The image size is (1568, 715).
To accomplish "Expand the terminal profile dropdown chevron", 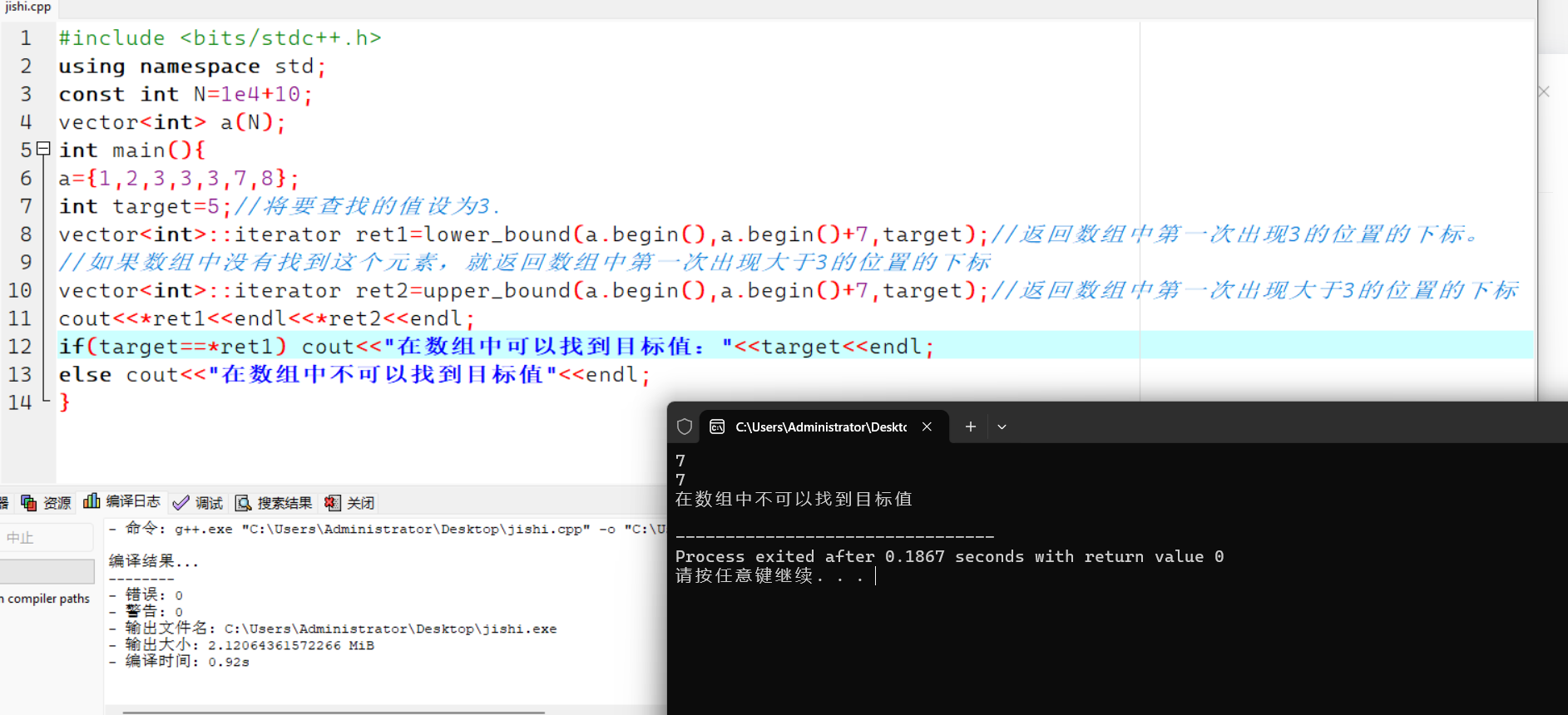I will (1002, 427).
